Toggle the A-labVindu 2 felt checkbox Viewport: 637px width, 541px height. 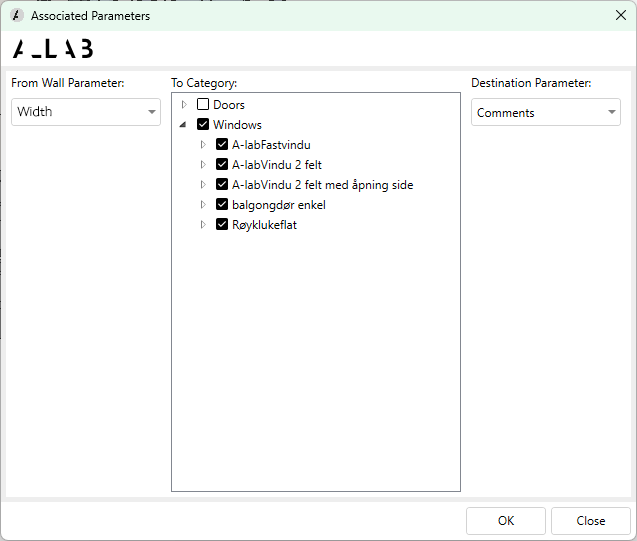tap(222, 165)
